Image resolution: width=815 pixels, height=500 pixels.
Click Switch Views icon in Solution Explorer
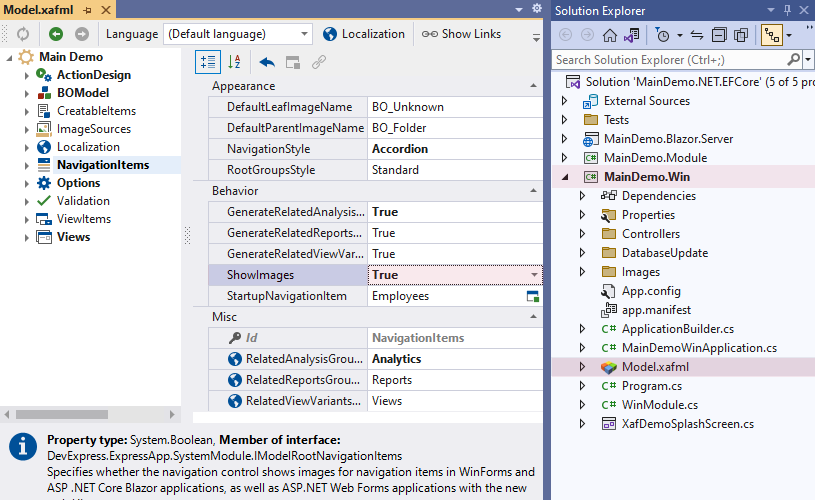(632, 35)
